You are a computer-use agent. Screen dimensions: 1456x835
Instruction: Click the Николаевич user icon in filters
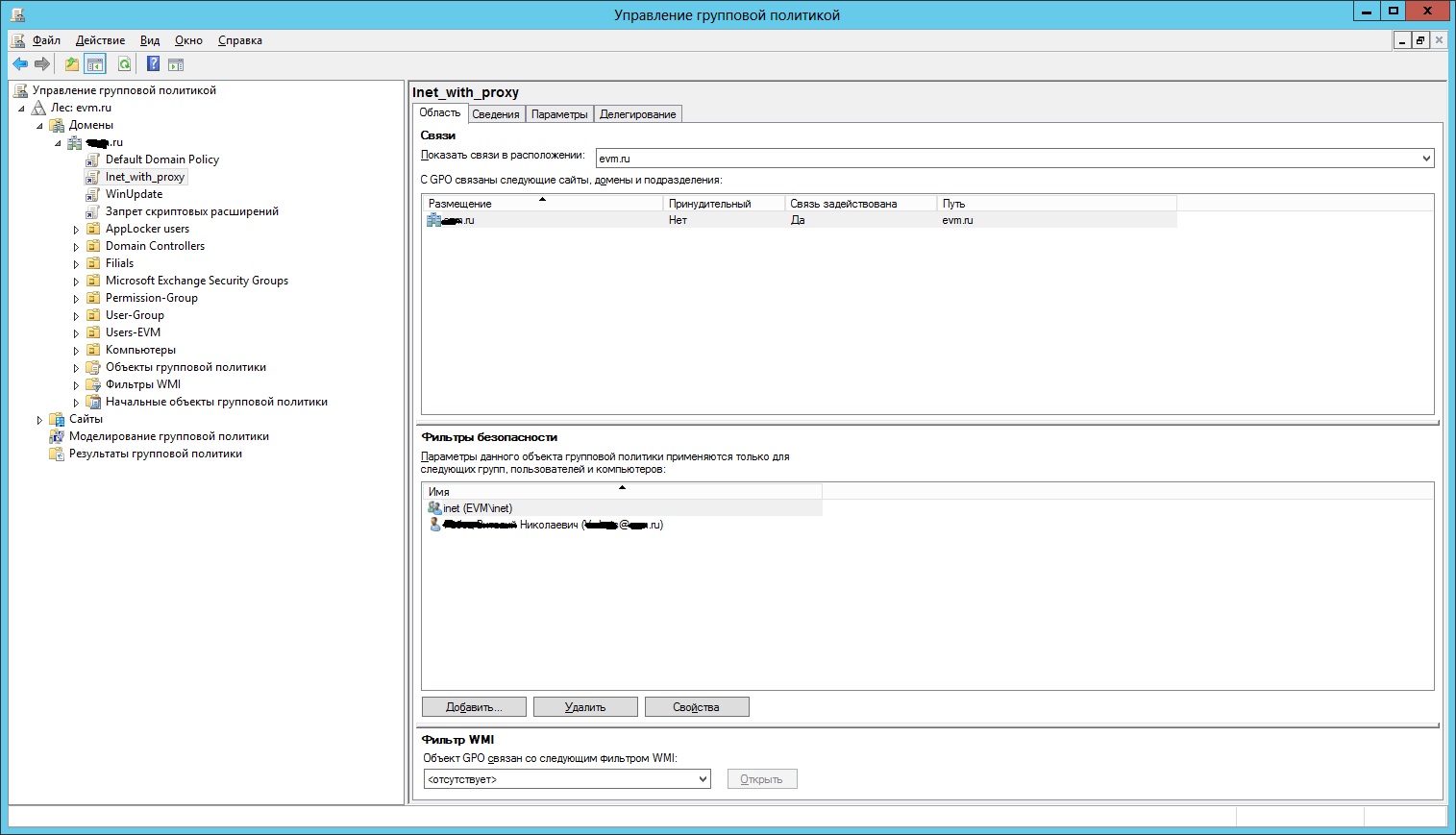click(435, 525)
